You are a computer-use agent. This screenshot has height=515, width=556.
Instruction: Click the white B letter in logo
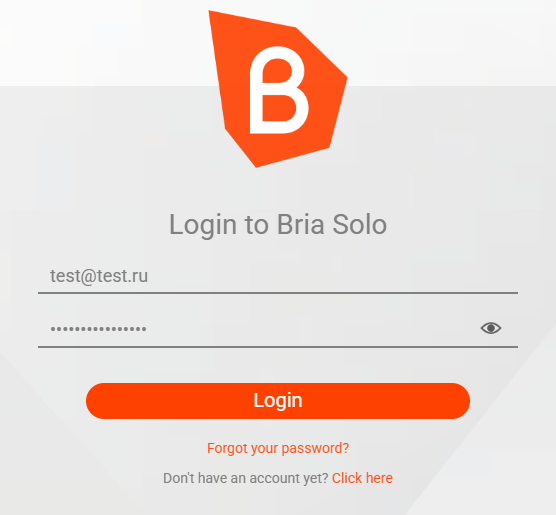[x=279, y=90]
